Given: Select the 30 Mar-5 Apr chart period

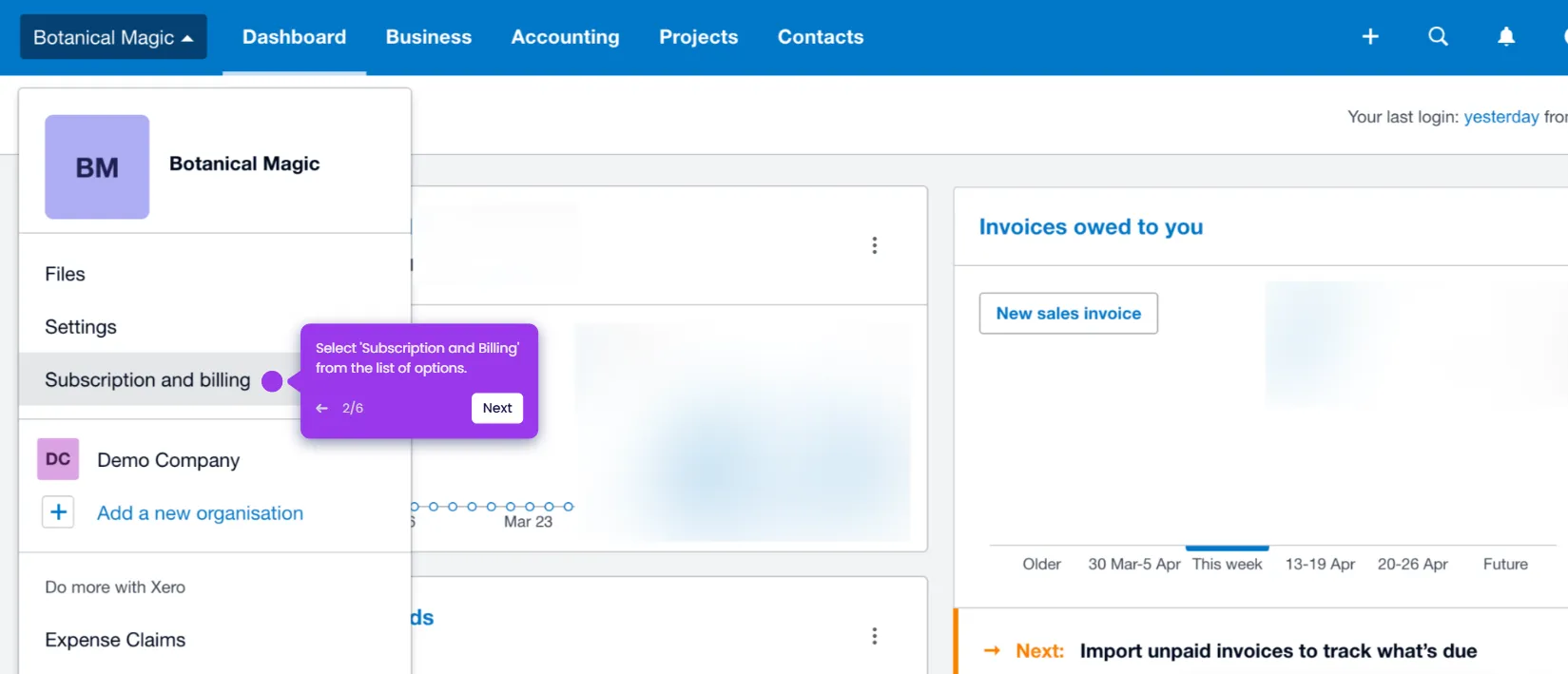Looking at the screenshot, I should point(1134,564).
